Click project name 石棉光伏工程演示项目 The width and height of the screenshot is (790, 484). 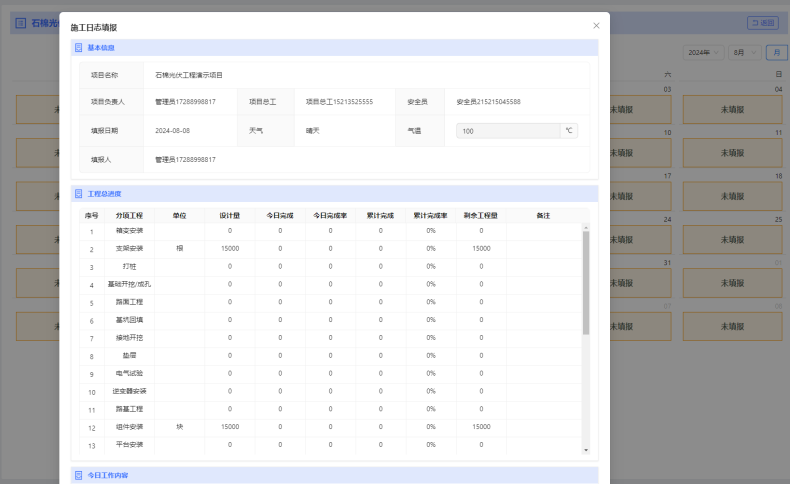pyautogui.click(x=189, y=75)
